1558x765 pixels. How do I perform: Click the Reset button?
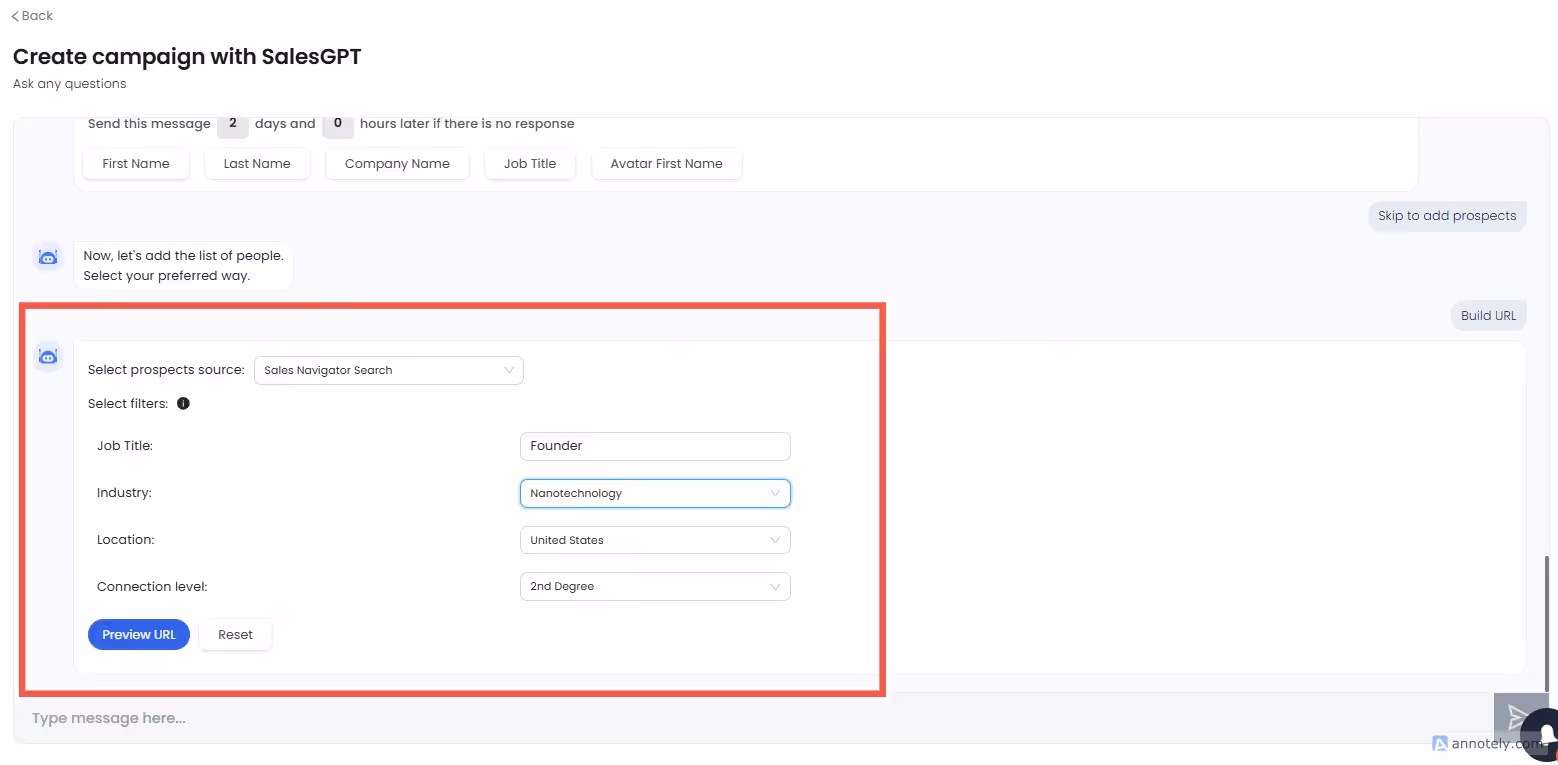click(x=235, y=634)
